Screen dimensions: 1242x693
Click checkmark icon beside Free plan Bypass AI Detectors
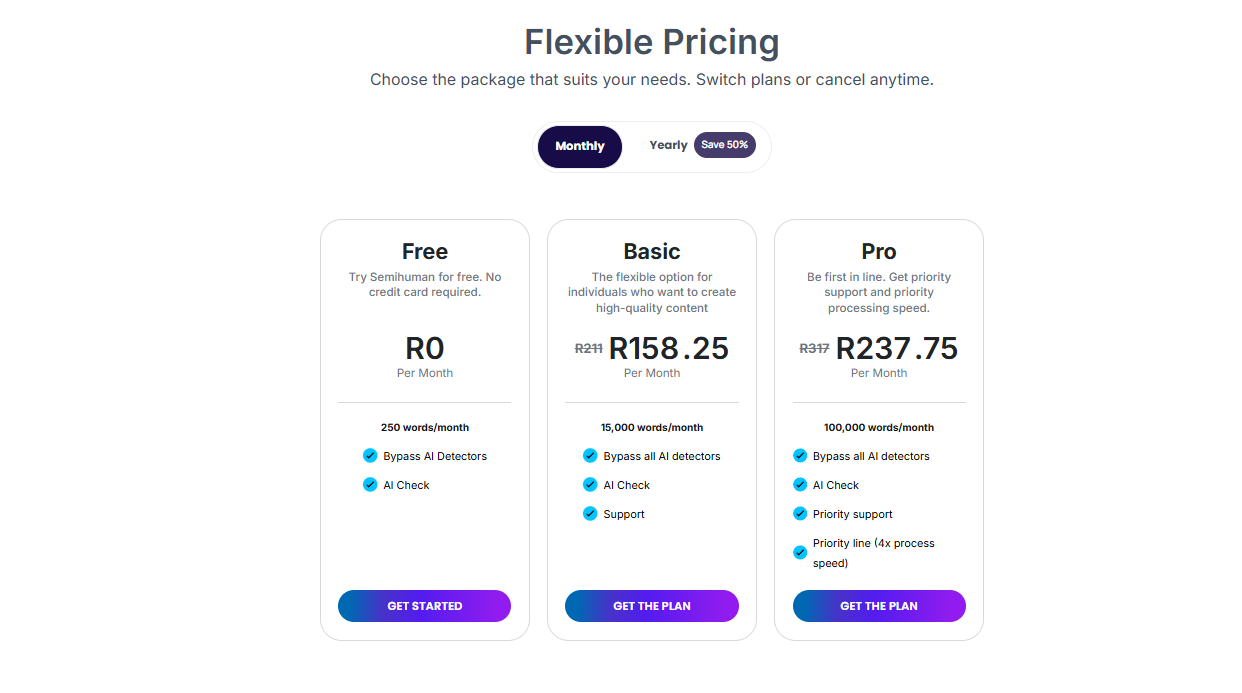[x=370, y=456]
